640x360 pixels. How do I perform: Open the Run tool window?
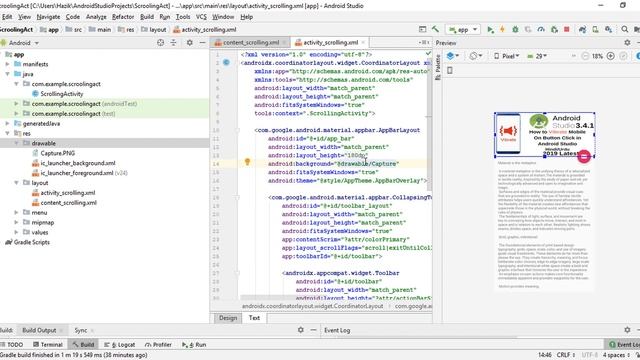pos(194,344)
